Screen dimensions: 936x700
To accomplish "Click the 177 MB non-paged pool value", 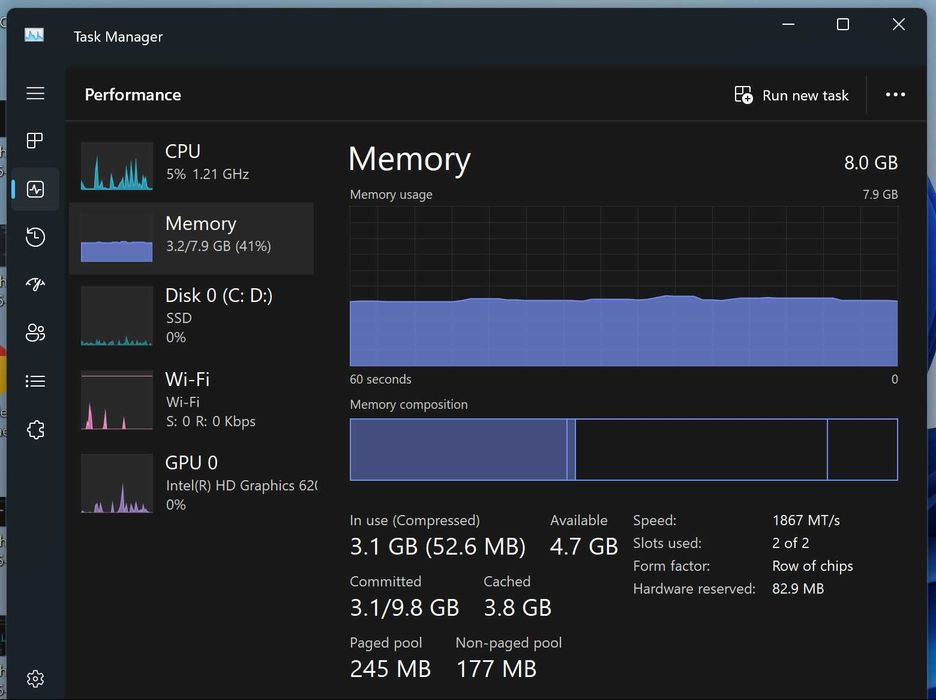I will tap(496, 669).
